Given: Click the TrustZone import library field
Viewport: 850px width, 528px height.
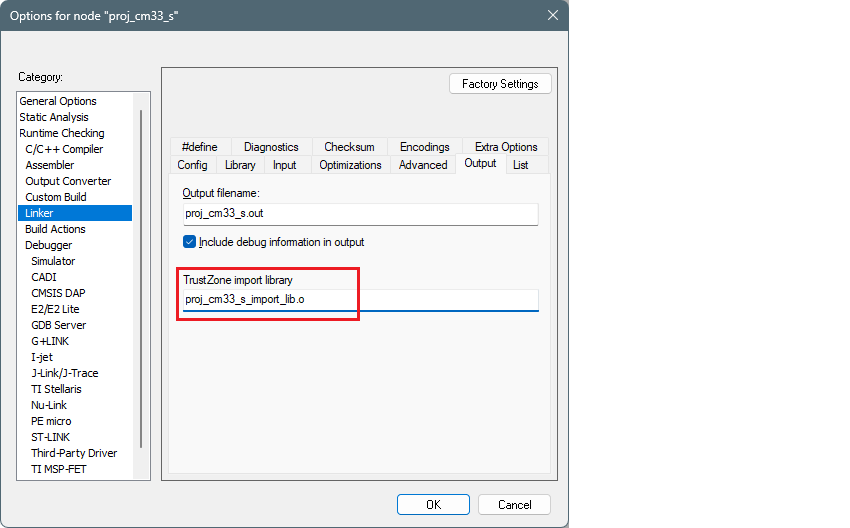Looking at the screenshot, I should (360, 300).
